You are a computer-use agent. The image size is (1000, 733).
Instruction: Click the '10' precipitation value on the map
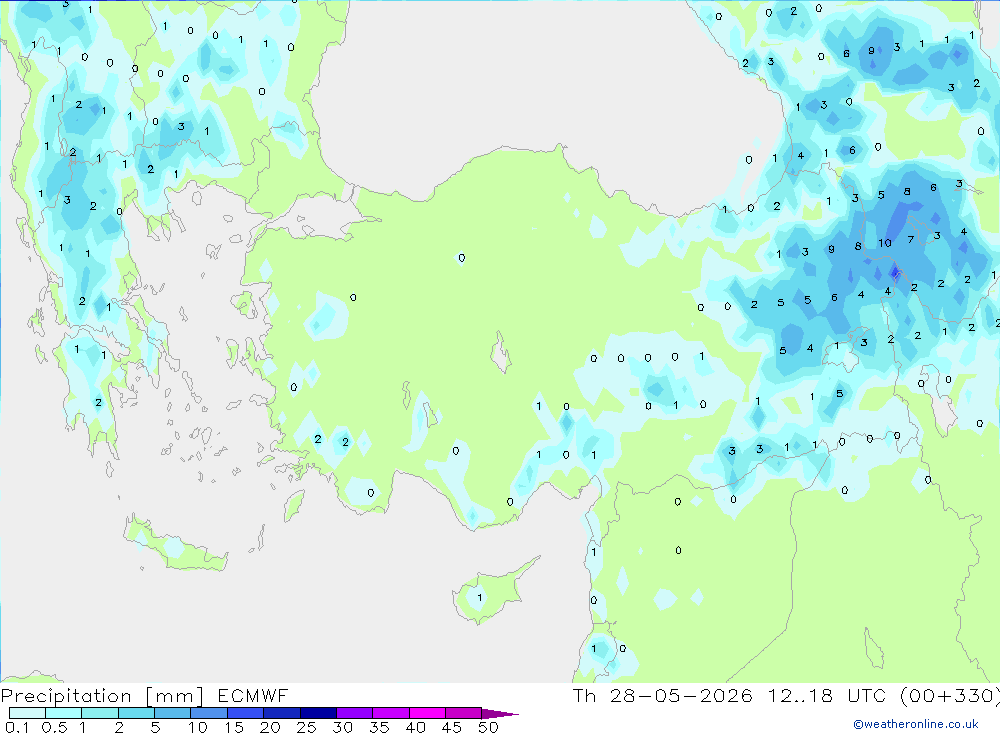click(x=885, y=243)
